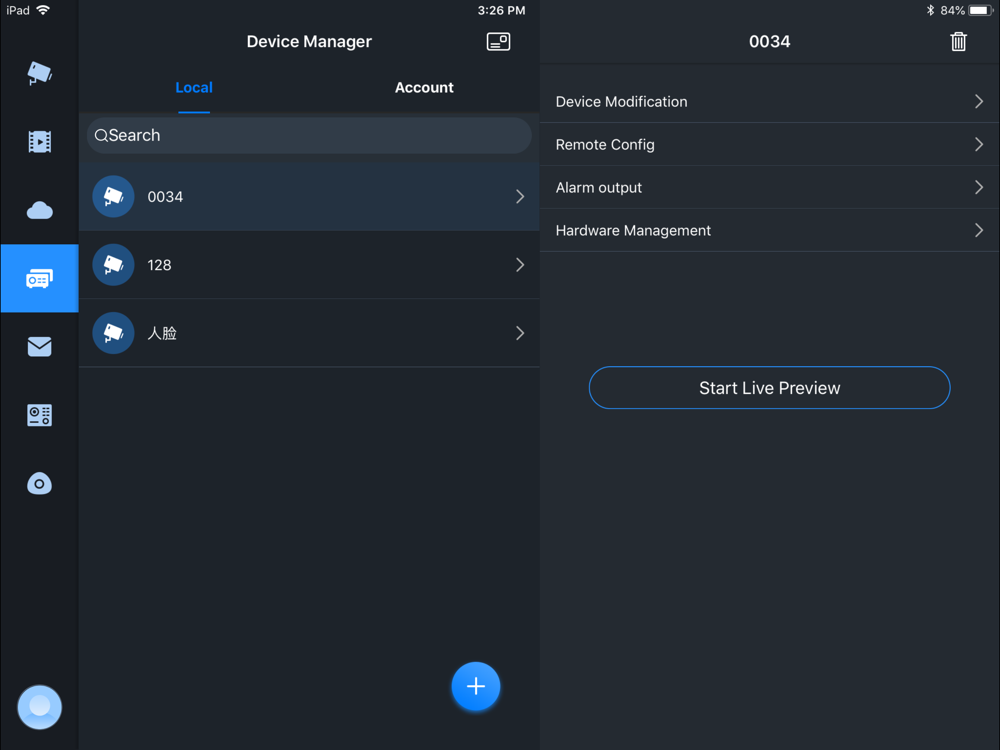This screenshot has height=750, width=1000.
Task: Open the Remote Config label
Action: pos(605,145)
